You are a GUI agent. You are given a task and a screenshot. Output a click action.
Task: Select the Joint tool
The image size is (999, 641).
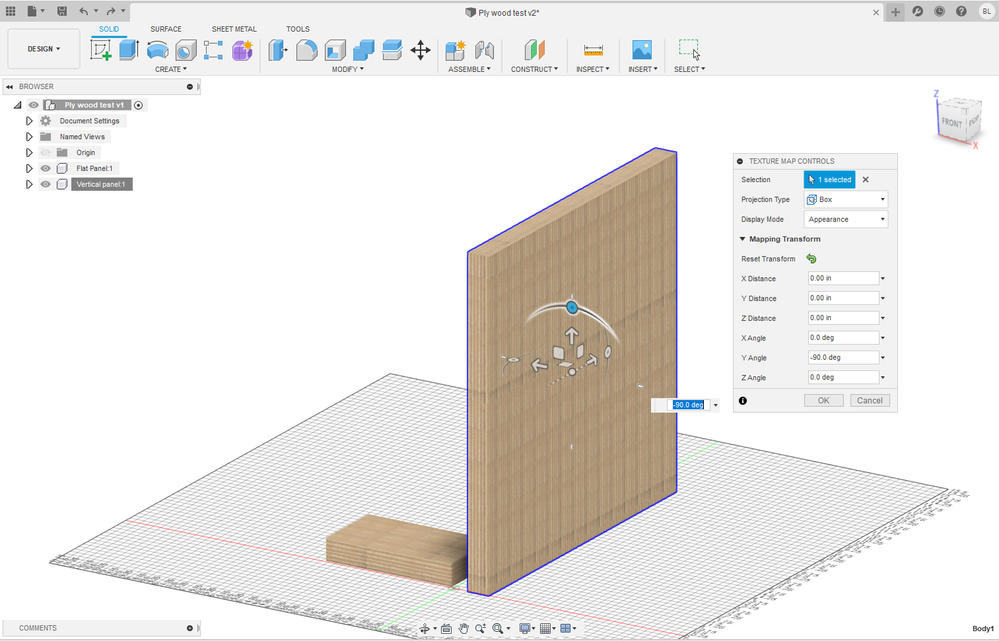484,50
